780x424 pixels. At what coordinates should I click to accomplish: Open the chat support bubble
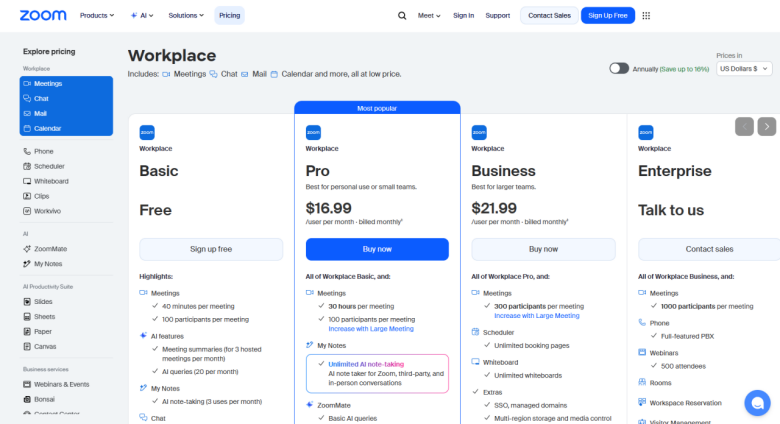click(757, 403)
